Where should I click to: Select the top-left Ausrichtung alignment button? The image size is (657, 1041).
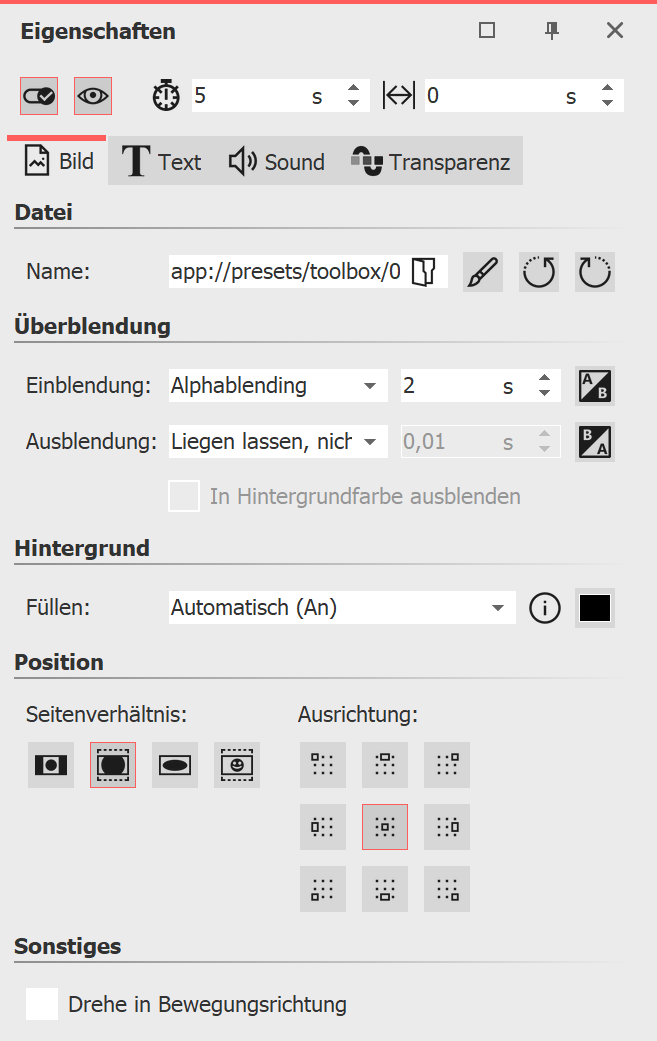pos(322,764)
